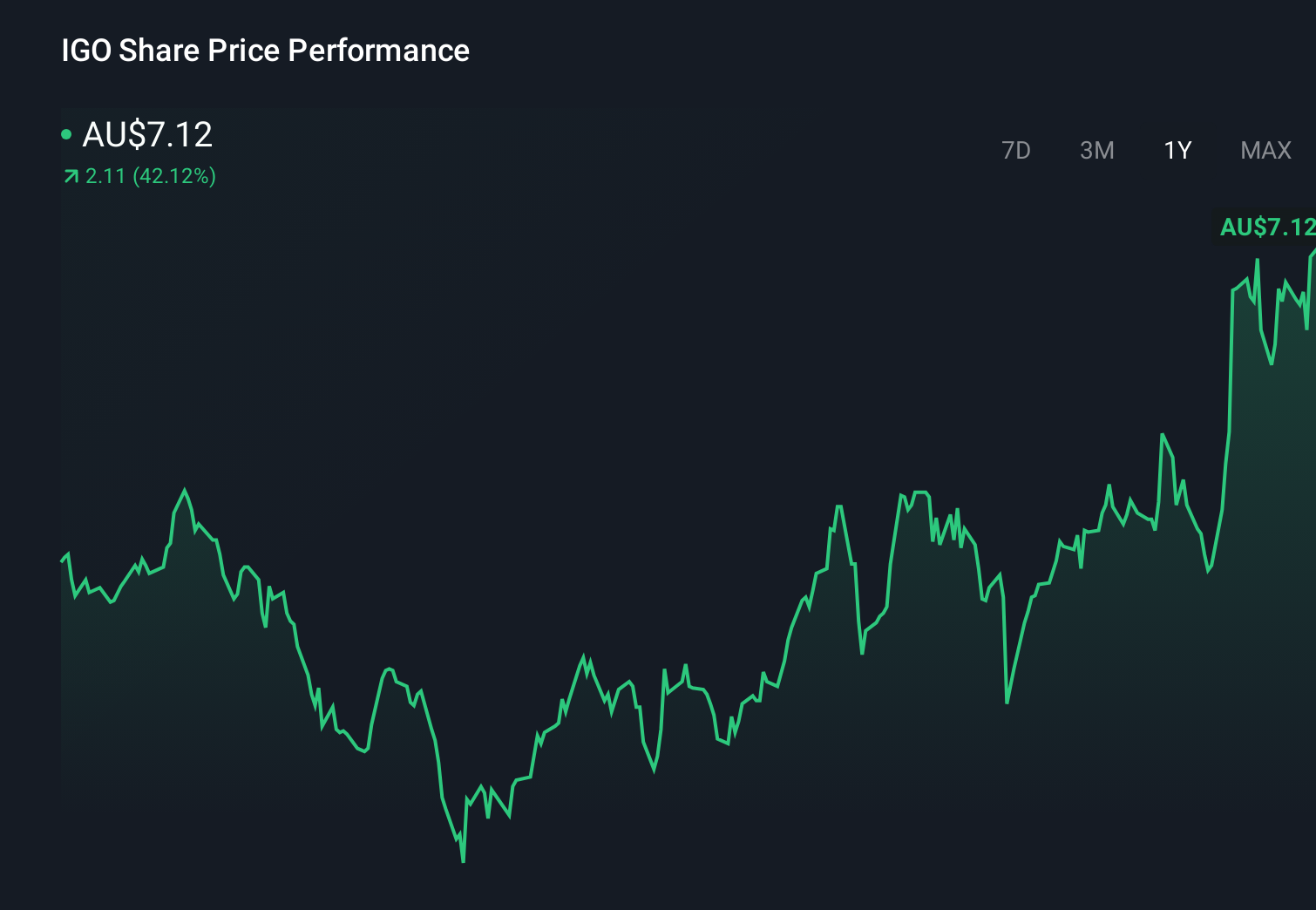1316x910 pixels.
Task: Click the AU$7.12 label at the chart's right edge
Action: pos(1266,228)
